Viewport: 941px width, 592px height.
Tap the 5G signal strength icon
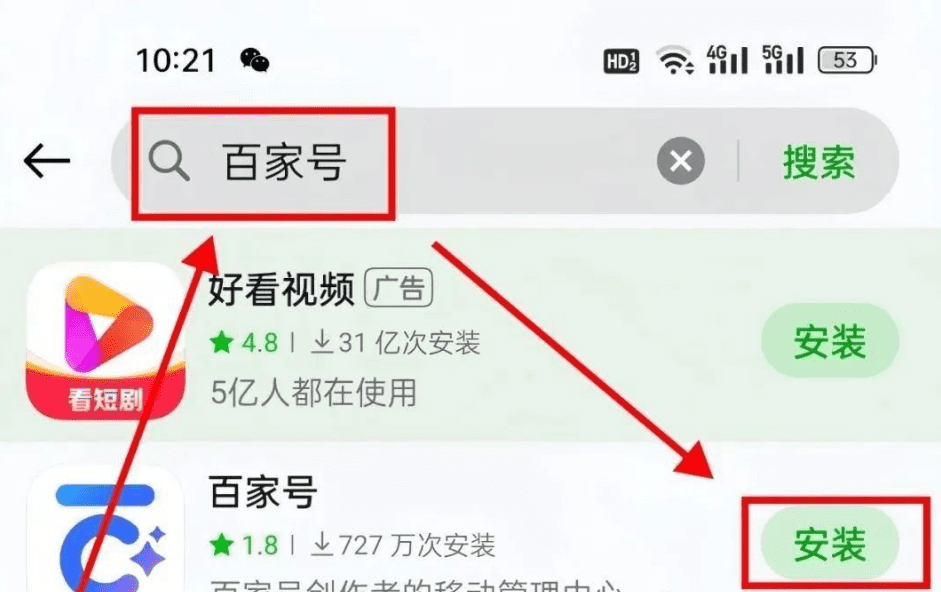pyautogui.click(x=783, y=59)
